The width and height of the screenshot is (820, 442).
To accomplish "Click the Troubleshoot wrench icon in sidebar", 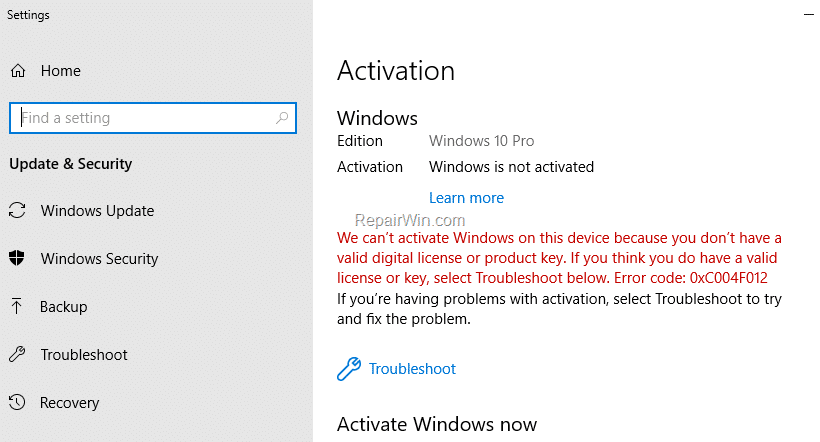I will point(17,354).
